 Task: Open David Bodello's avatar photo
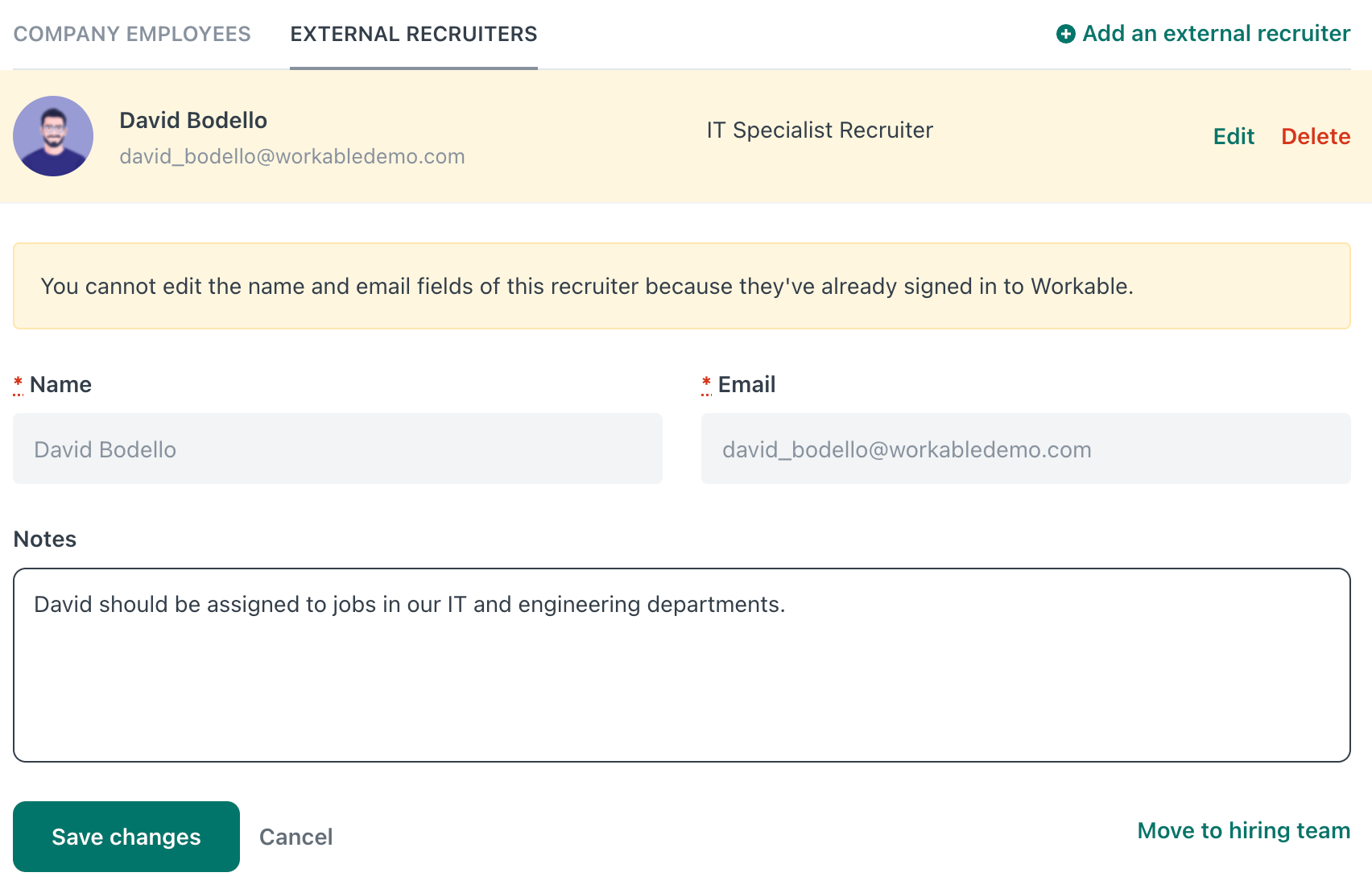coord(53,136)
